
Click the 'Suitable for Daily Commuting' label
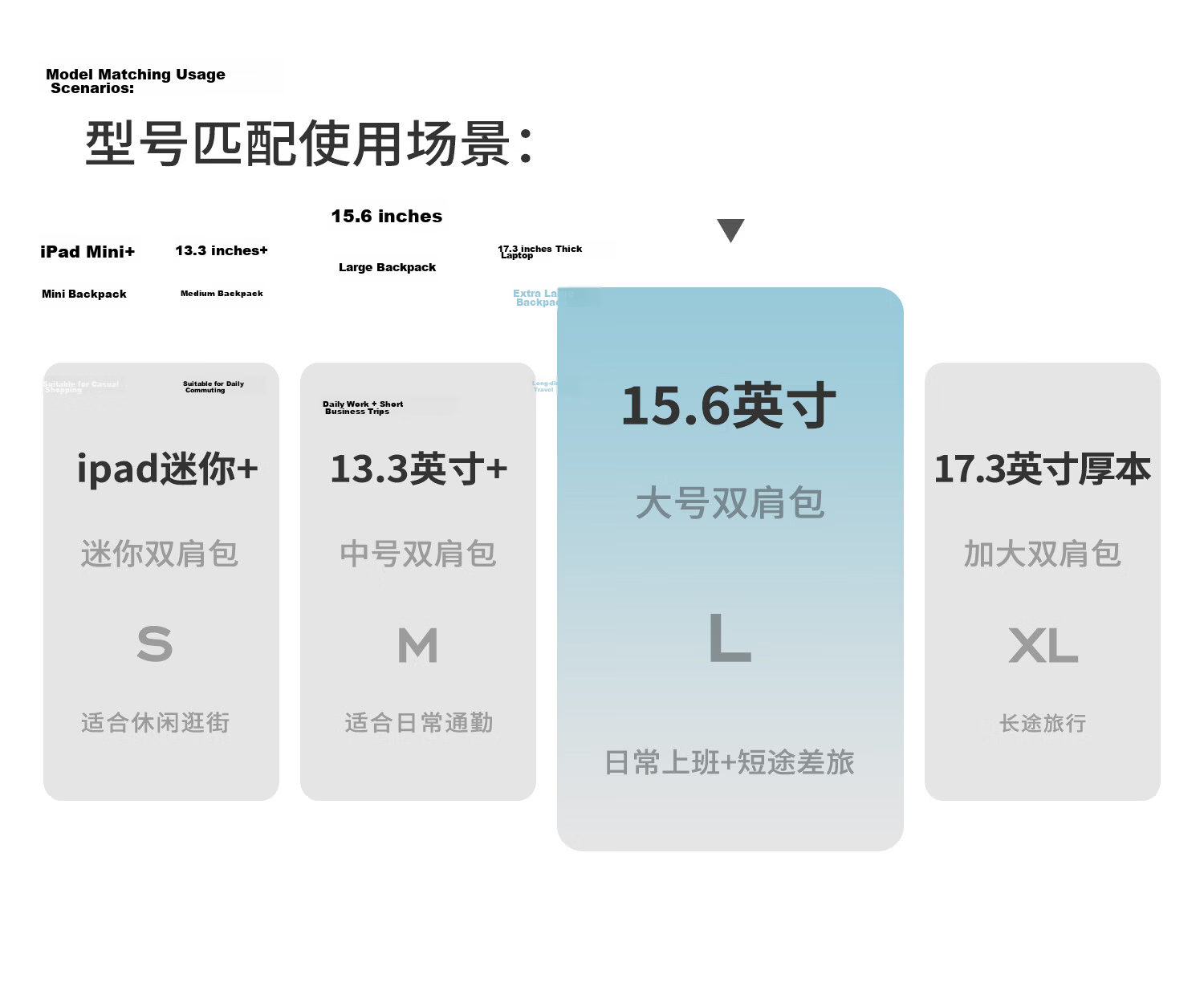[214, 387]
